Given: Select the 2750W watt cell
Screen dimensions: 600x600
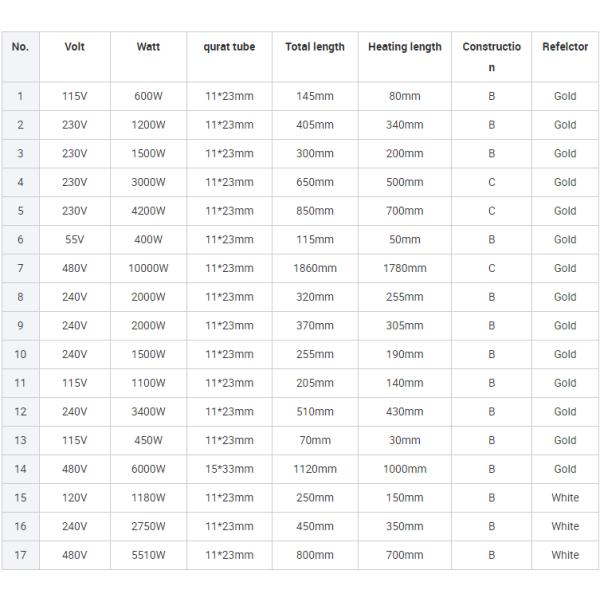Looking at the screenshot, I should pos(148,527).
